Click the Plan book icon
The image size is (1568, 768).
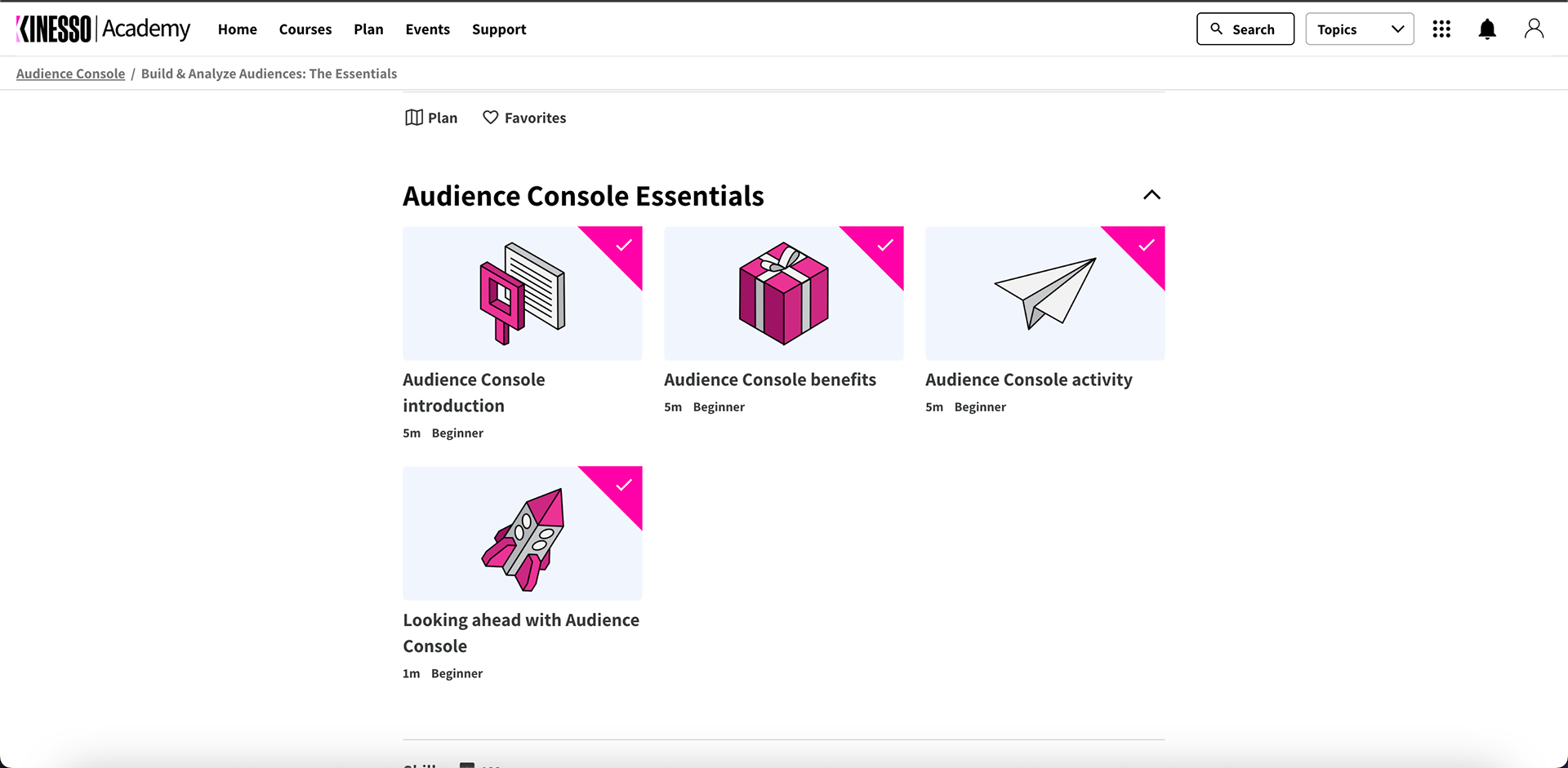click(414, 118)
